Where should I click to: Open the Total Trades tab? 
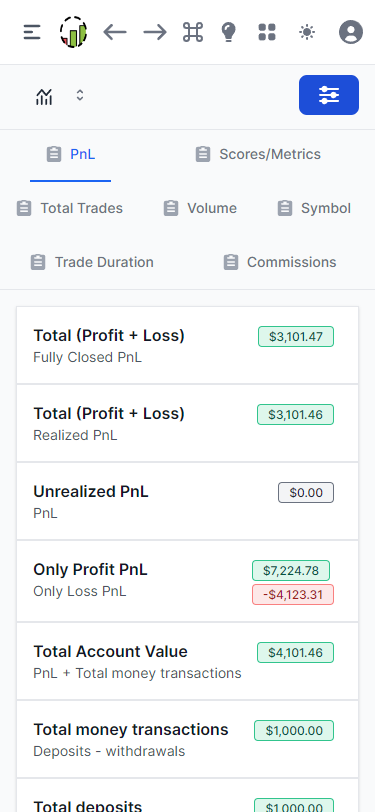click(69, 208)
